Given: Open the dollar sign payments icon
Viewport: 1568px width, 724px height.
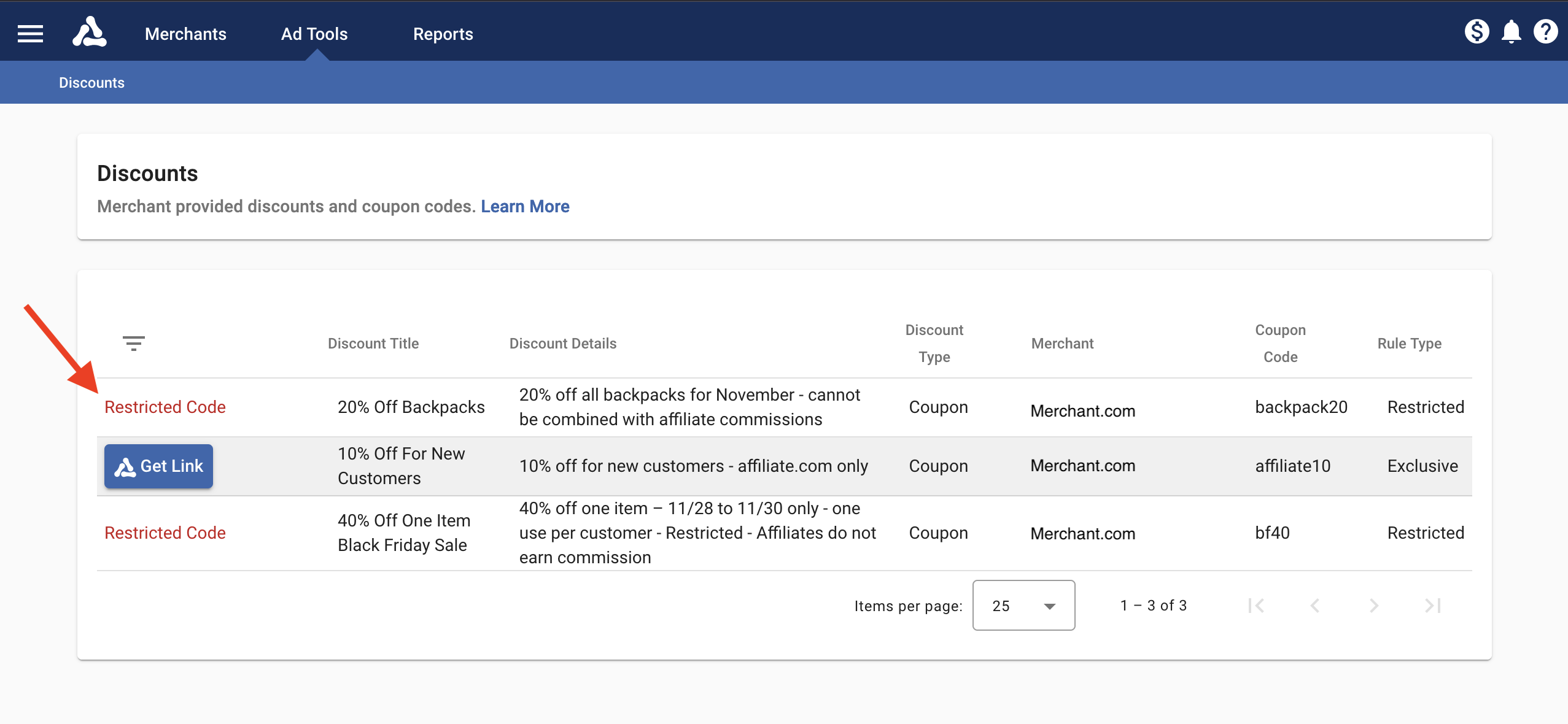Looking at the screenshot, I should coord(1477,31).
